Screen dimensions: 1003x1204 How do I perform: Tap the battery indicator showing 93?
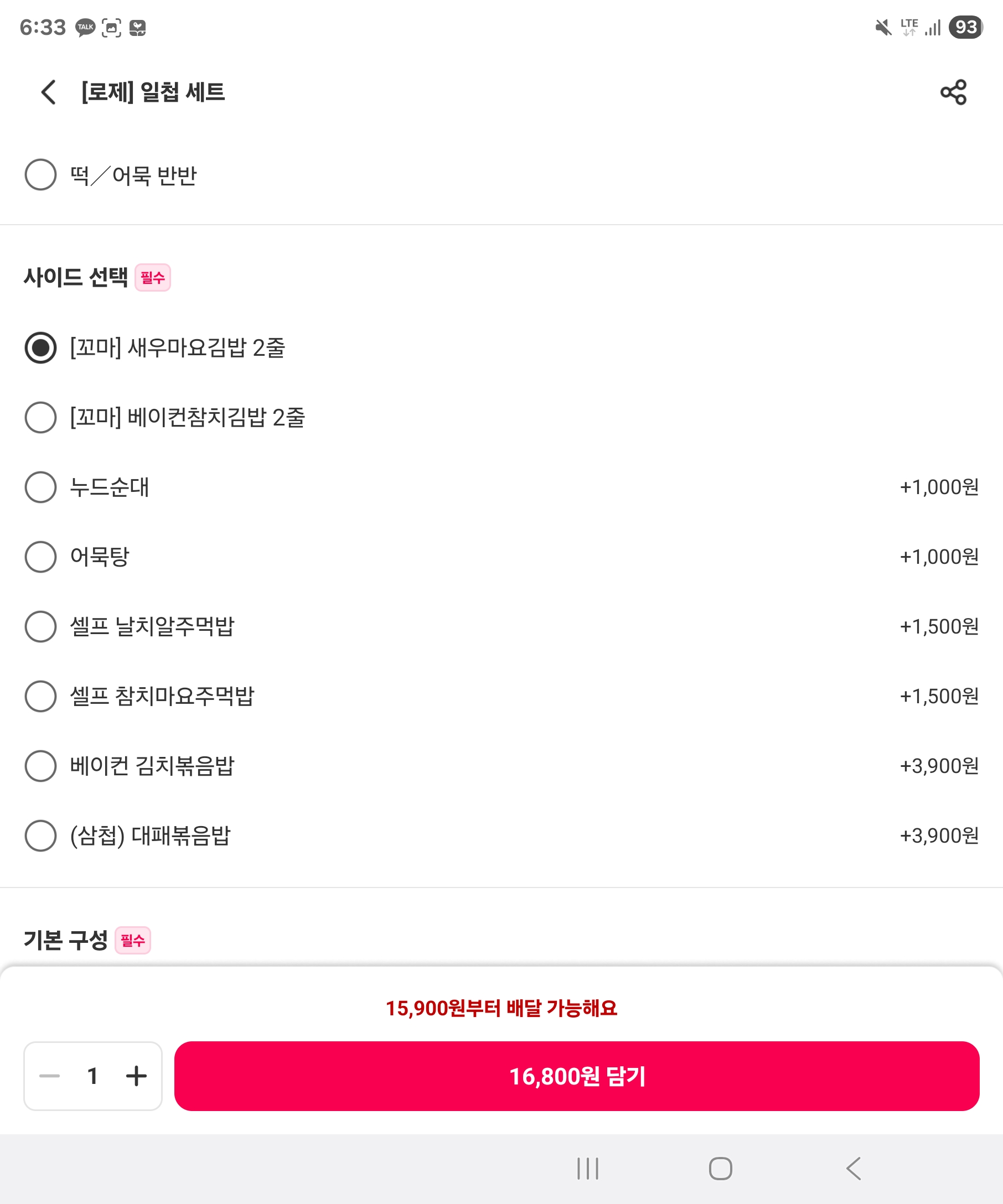966,27
